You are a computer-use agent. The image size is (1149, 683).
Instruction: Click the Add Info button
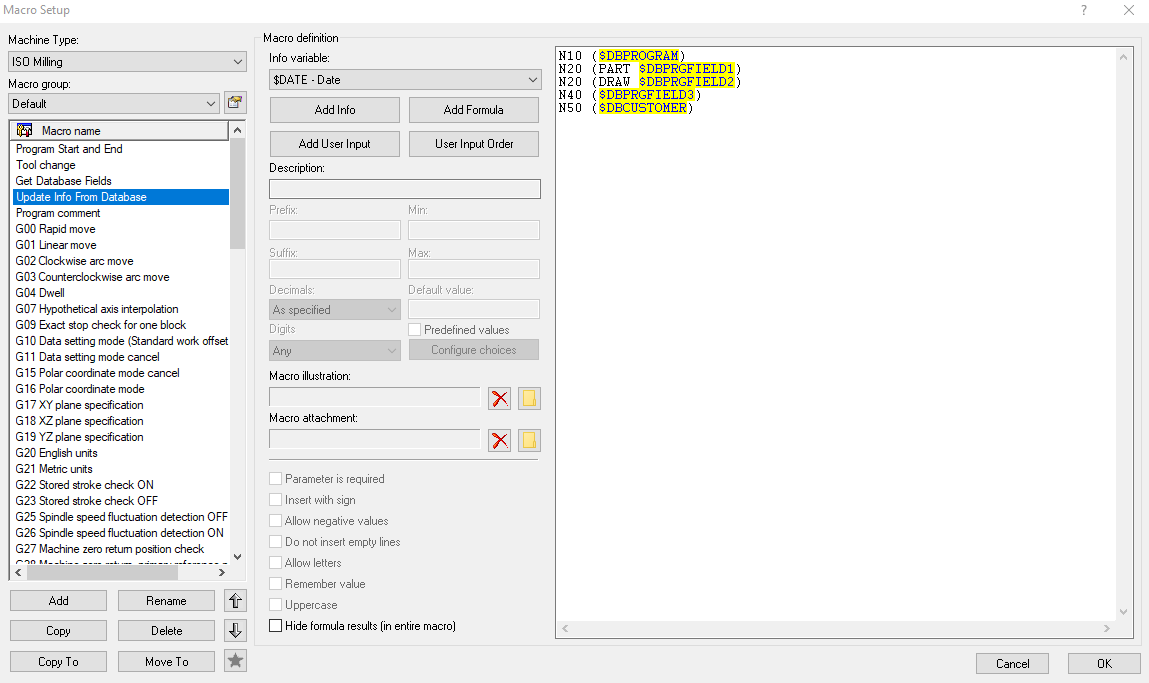click(x=335, y=110)
